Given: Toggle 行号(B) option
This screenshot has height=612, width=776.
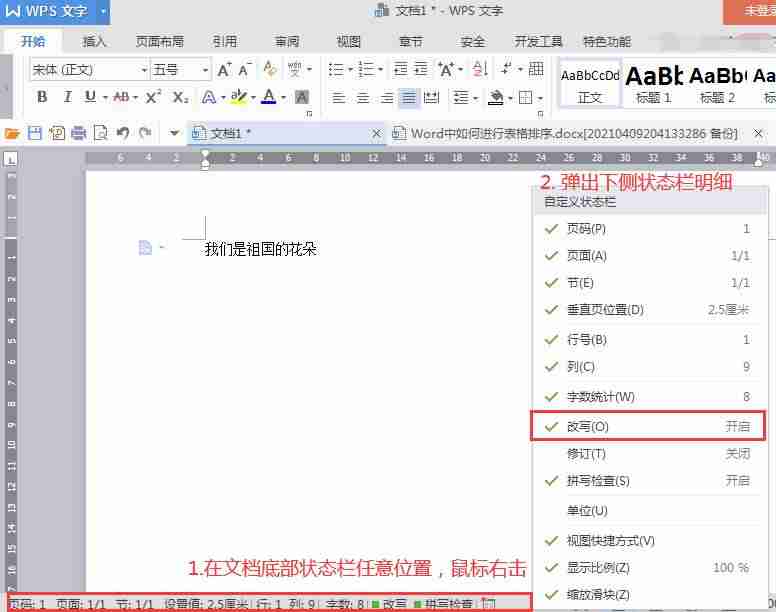Looking at the screenshot, I should coord(648,340).
